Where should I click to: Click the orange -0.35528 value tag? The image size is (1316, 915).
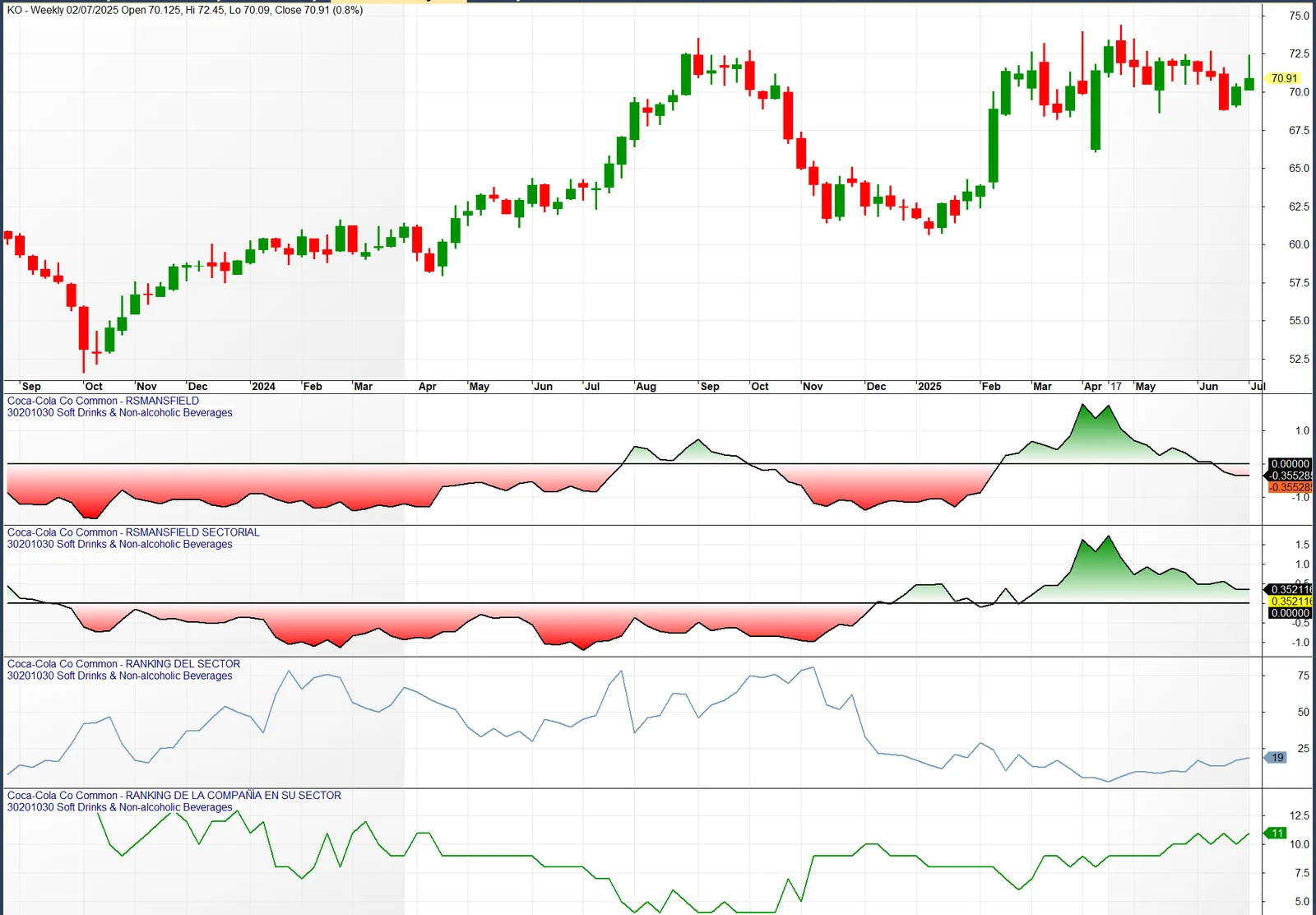click(x=1290, y=487)
